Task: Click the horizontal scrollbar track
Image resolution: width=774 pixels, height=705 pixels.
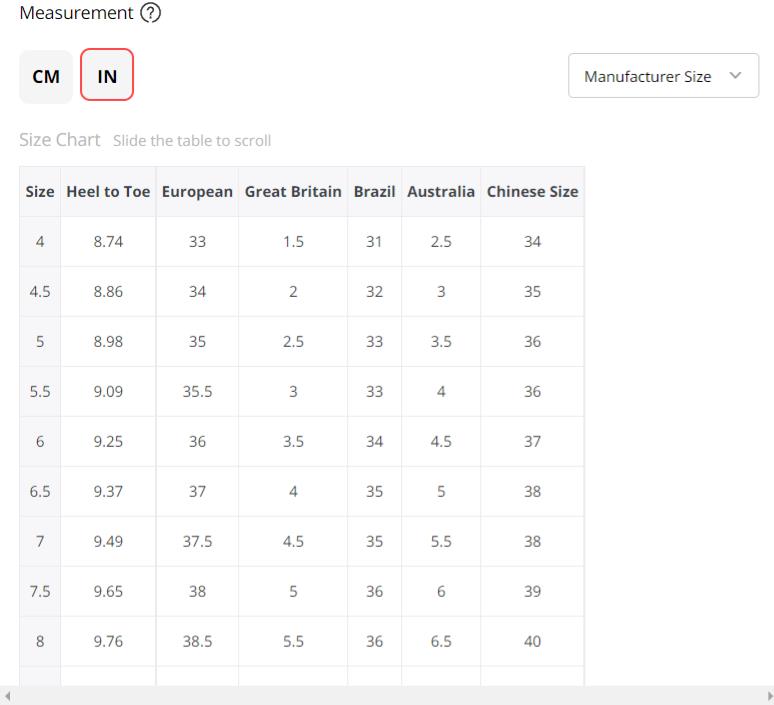Action: coord(387,696)
